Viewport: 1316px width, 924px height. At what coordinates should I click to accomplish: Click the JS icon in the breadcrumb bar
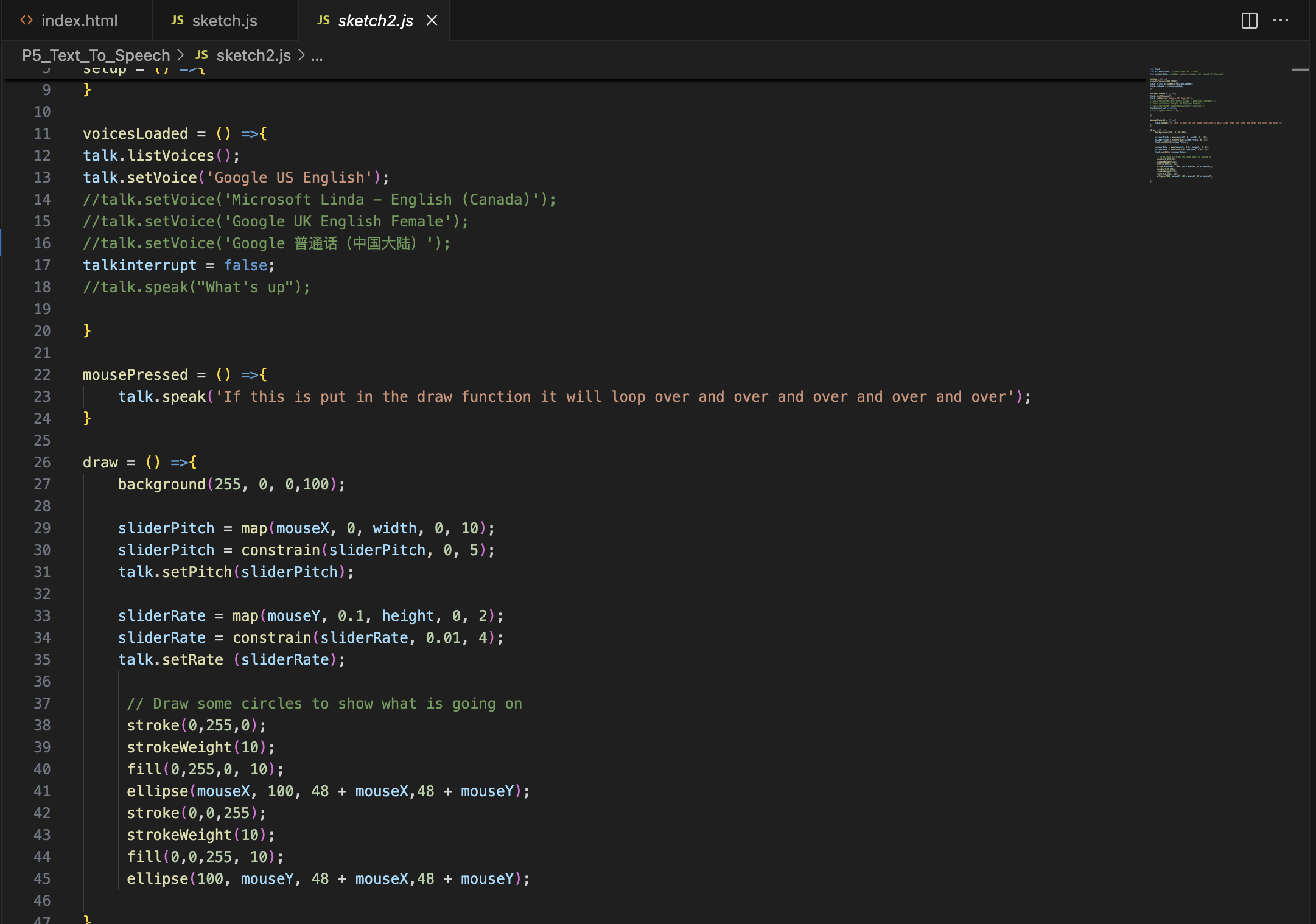pos(201,55)
